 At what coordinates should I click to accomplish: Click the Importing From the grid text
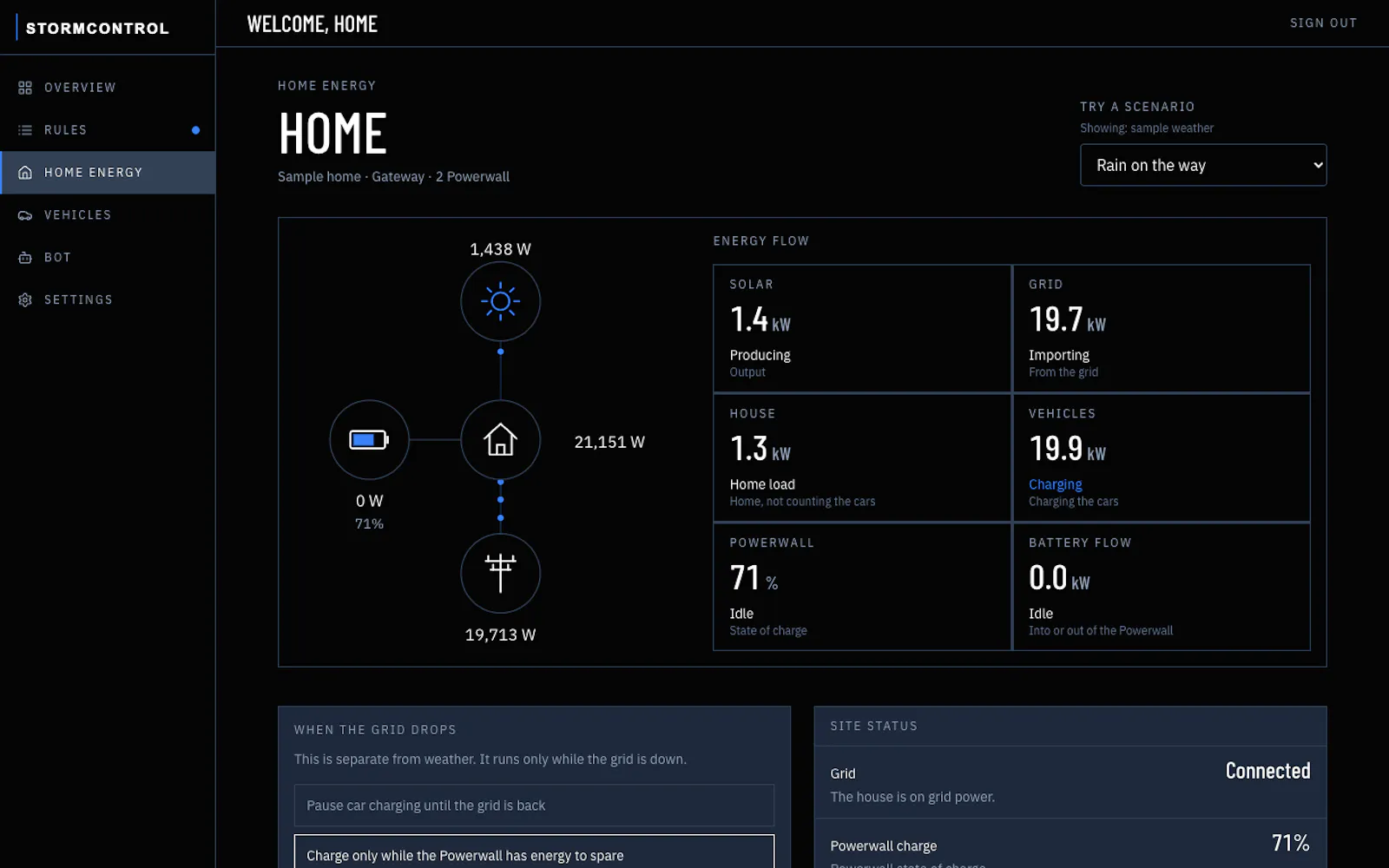1063,363
